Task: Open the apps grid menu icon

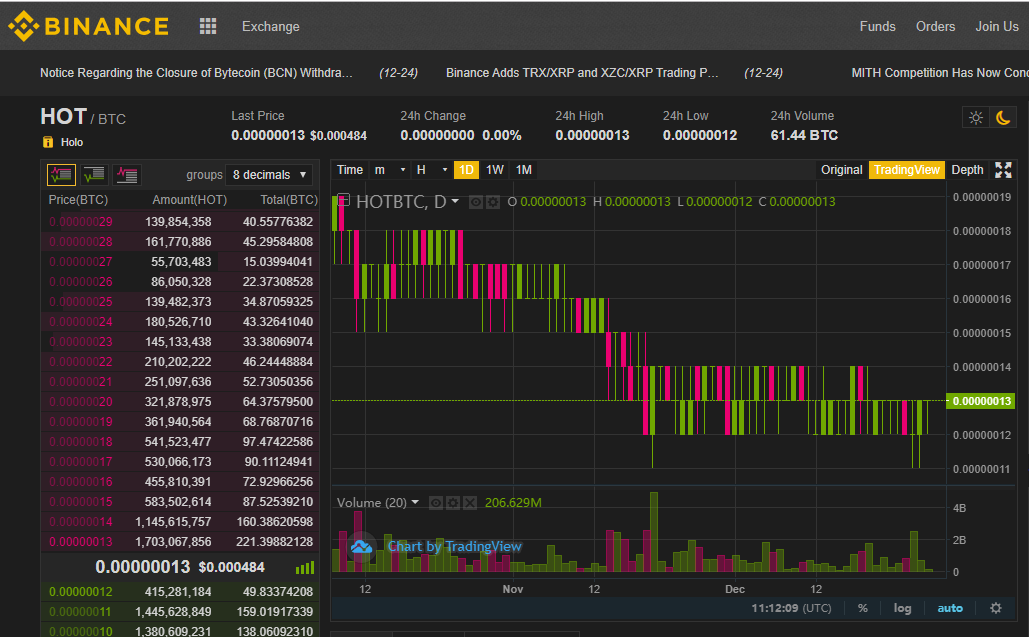Action: pyautogui.click(x=208, y=26)
